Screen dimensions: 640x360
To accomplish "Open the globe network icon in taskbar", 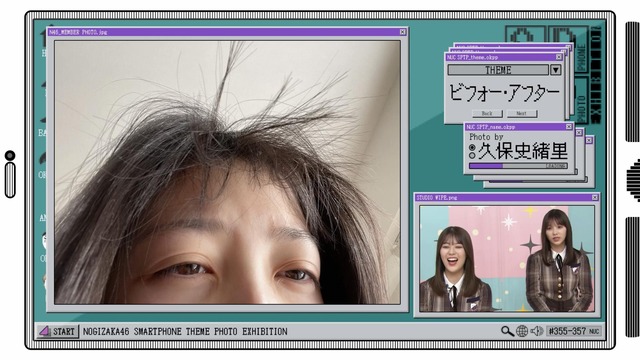I will (522, 331).
